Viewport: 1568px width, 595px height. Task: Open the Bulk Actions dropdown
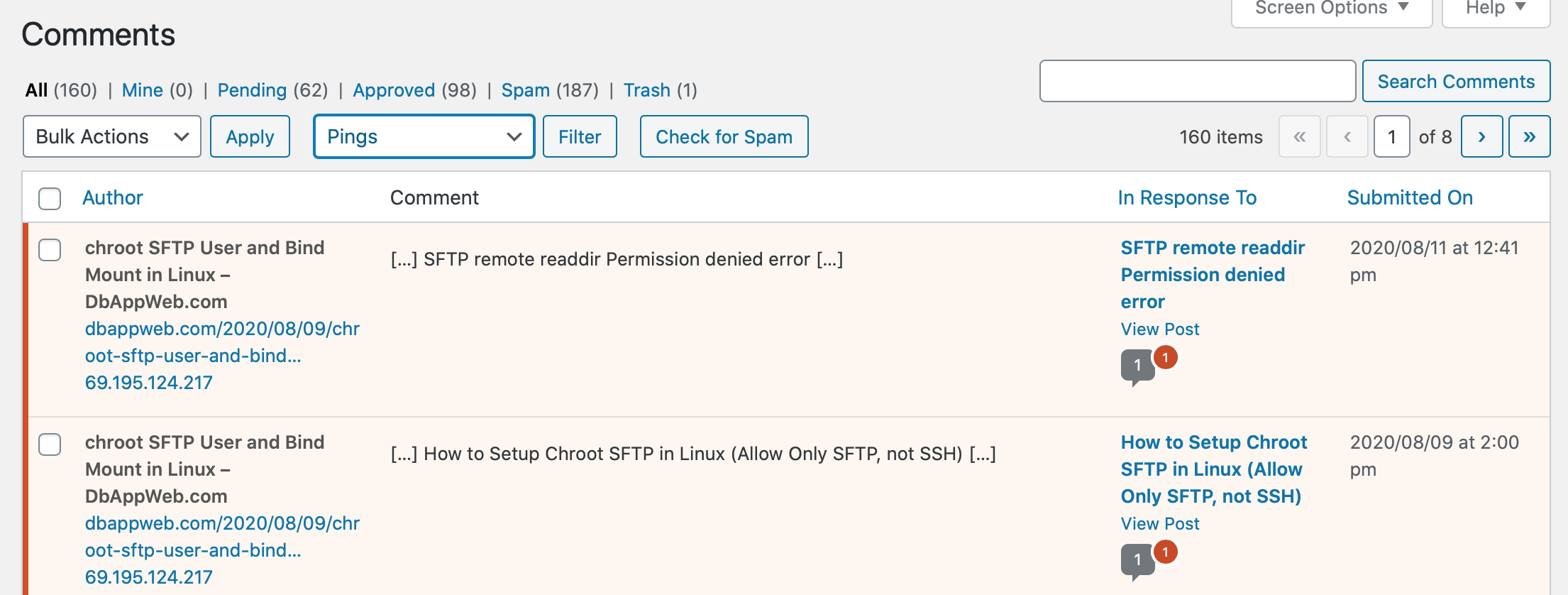click(x=112, y=136)
